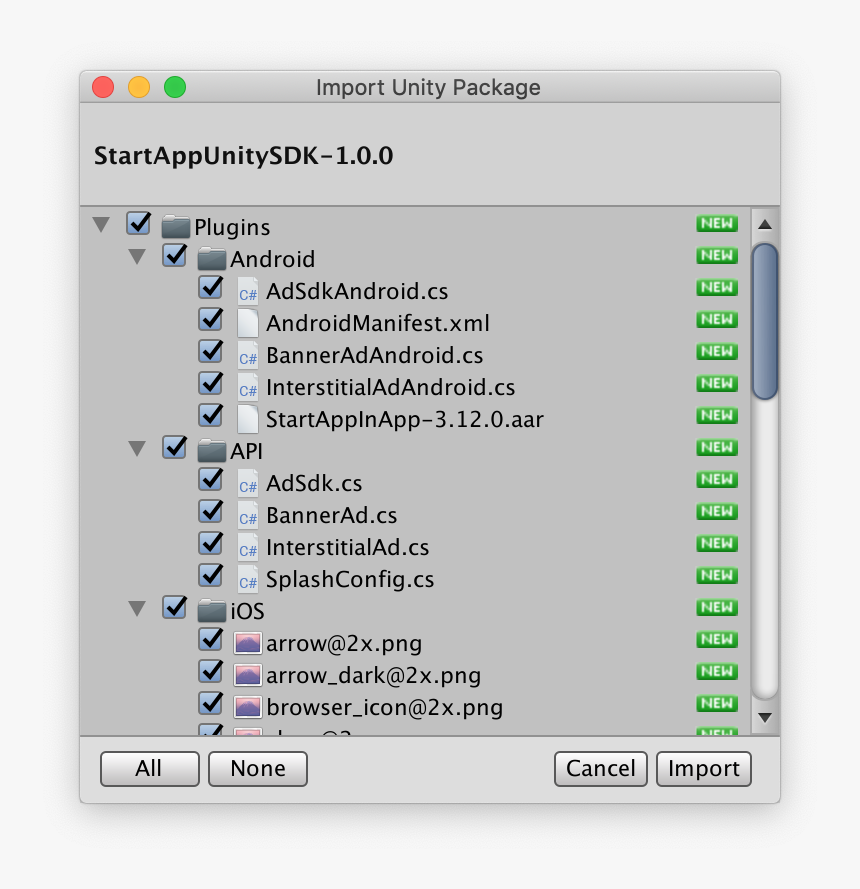Collapse the iOS folder tree
Viewport: 860px width, 889px height.
tap(137, 608)
